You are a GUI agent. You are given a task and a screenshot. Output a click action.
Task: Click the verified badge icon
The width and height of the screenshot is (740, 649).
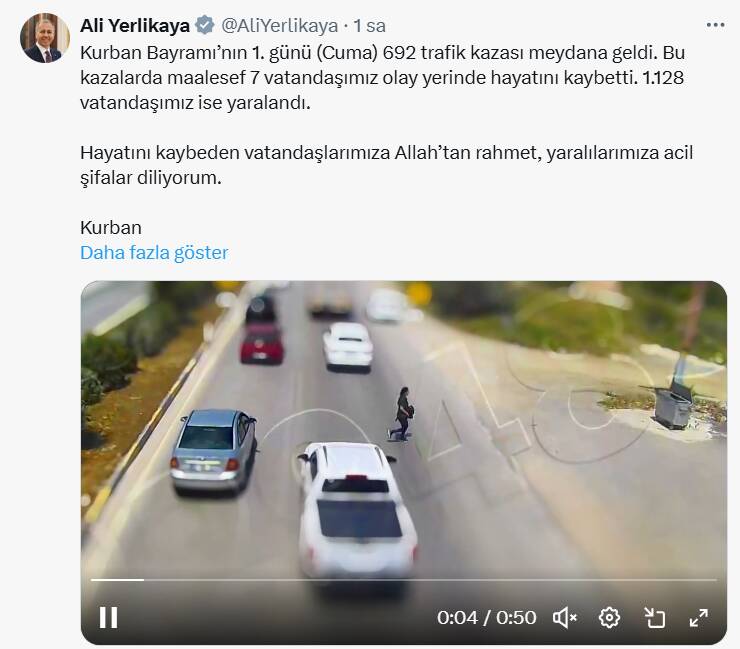pyautogui.click(x=205, y=25)
